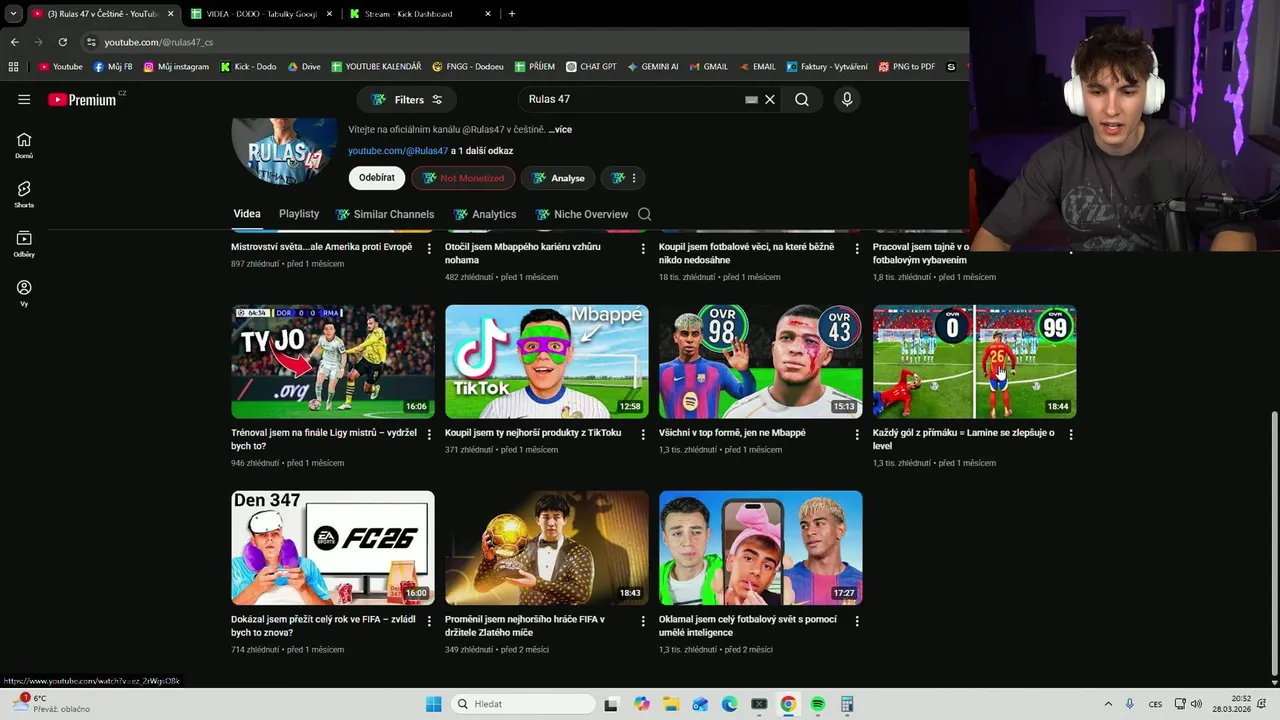This screenshot has width=1280, height=720.
Task: Open options menu for 'Všichni v top formě'
Action: [857, 434]
